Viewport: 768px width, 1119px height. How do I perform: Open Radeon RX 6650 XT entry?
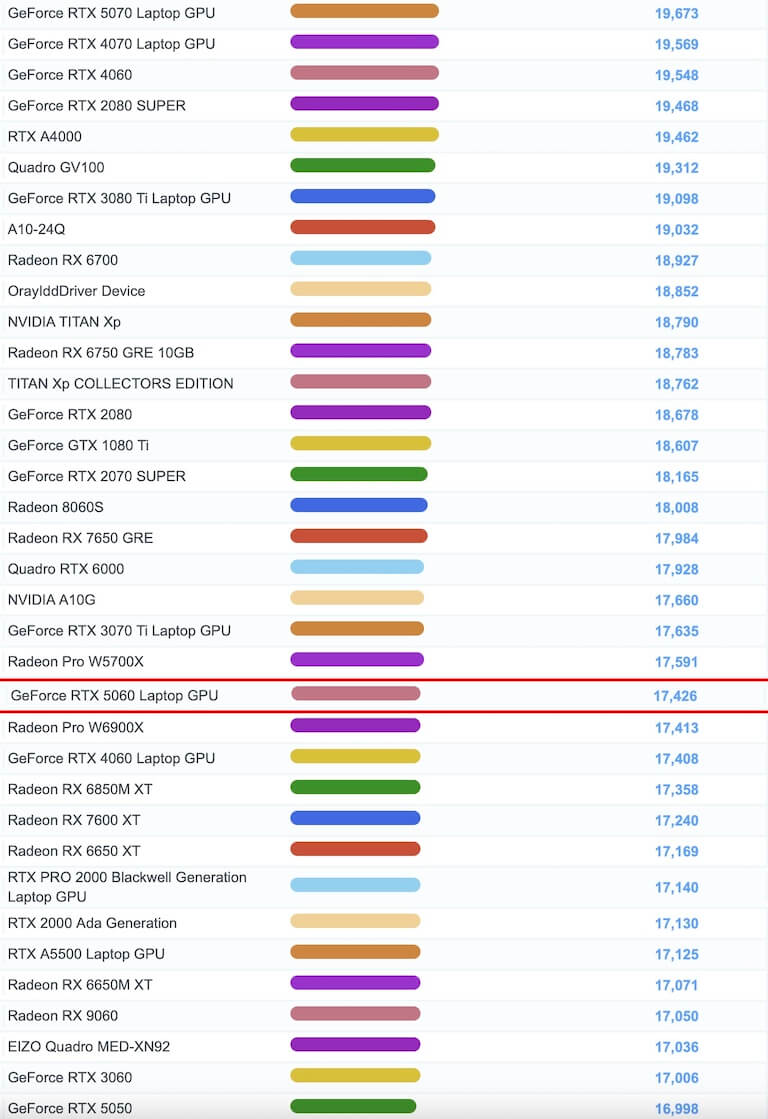(74, 851)
